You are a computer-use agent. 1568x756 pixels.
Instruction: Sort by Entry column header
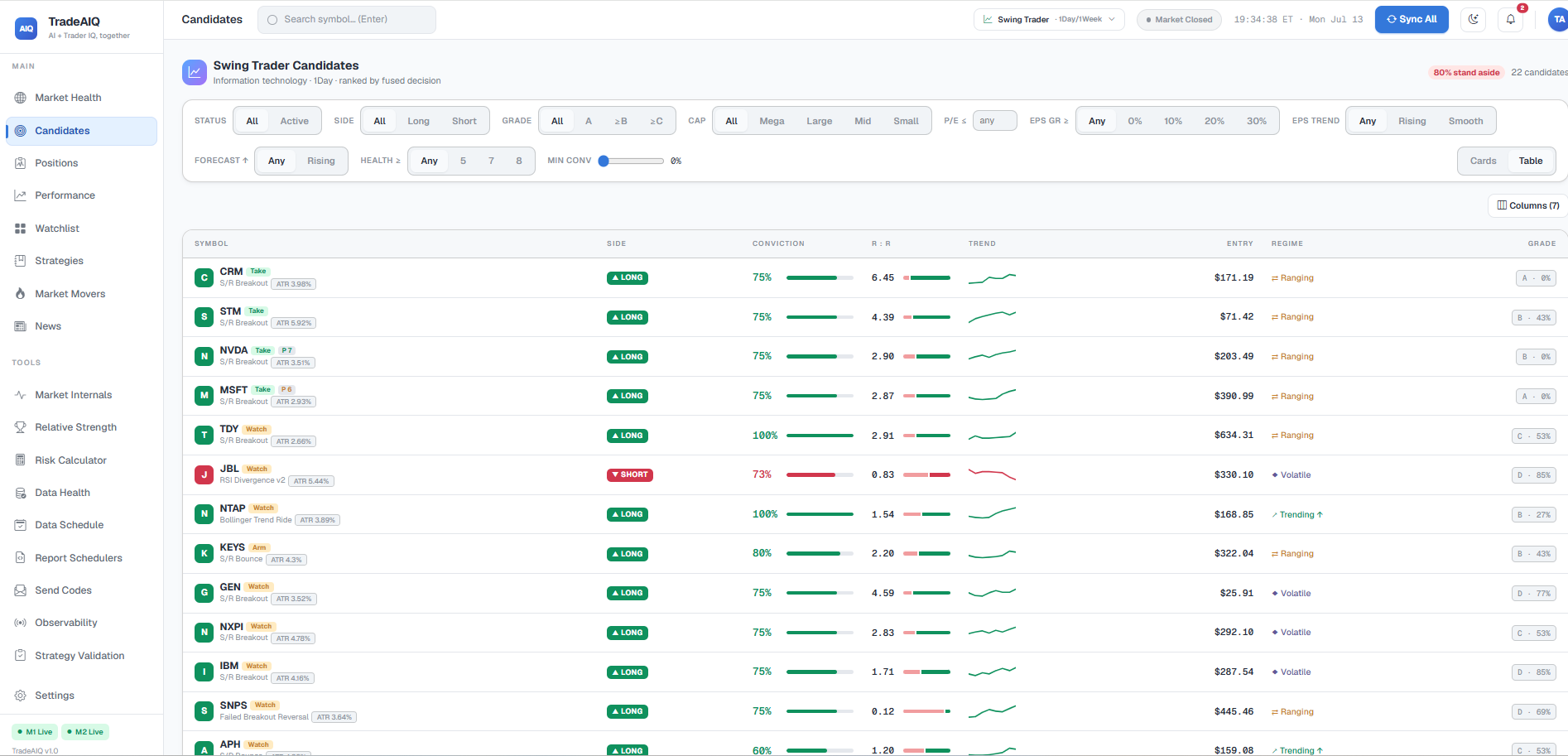tap(1239, 243)
